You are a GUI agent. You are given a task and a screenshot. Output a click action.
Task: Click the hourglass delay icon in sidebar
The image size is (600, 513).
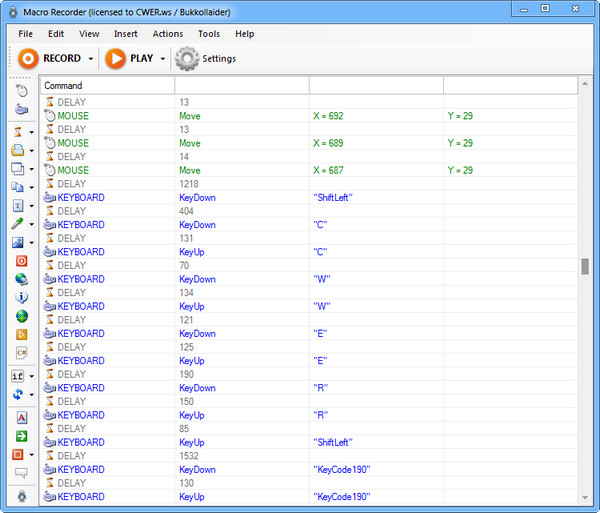[19, 132]
